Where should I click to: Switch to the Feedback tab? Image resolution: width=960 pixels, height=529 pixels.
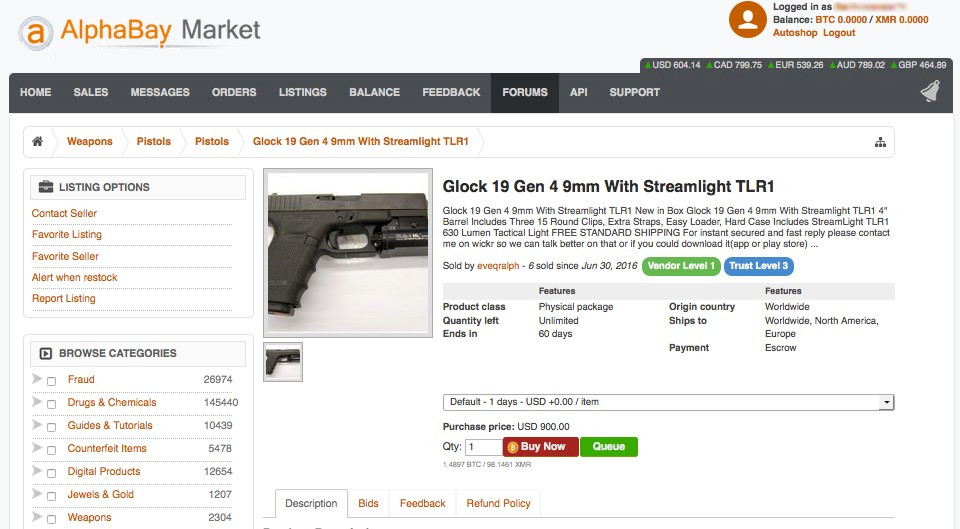[x=422, y=503]
